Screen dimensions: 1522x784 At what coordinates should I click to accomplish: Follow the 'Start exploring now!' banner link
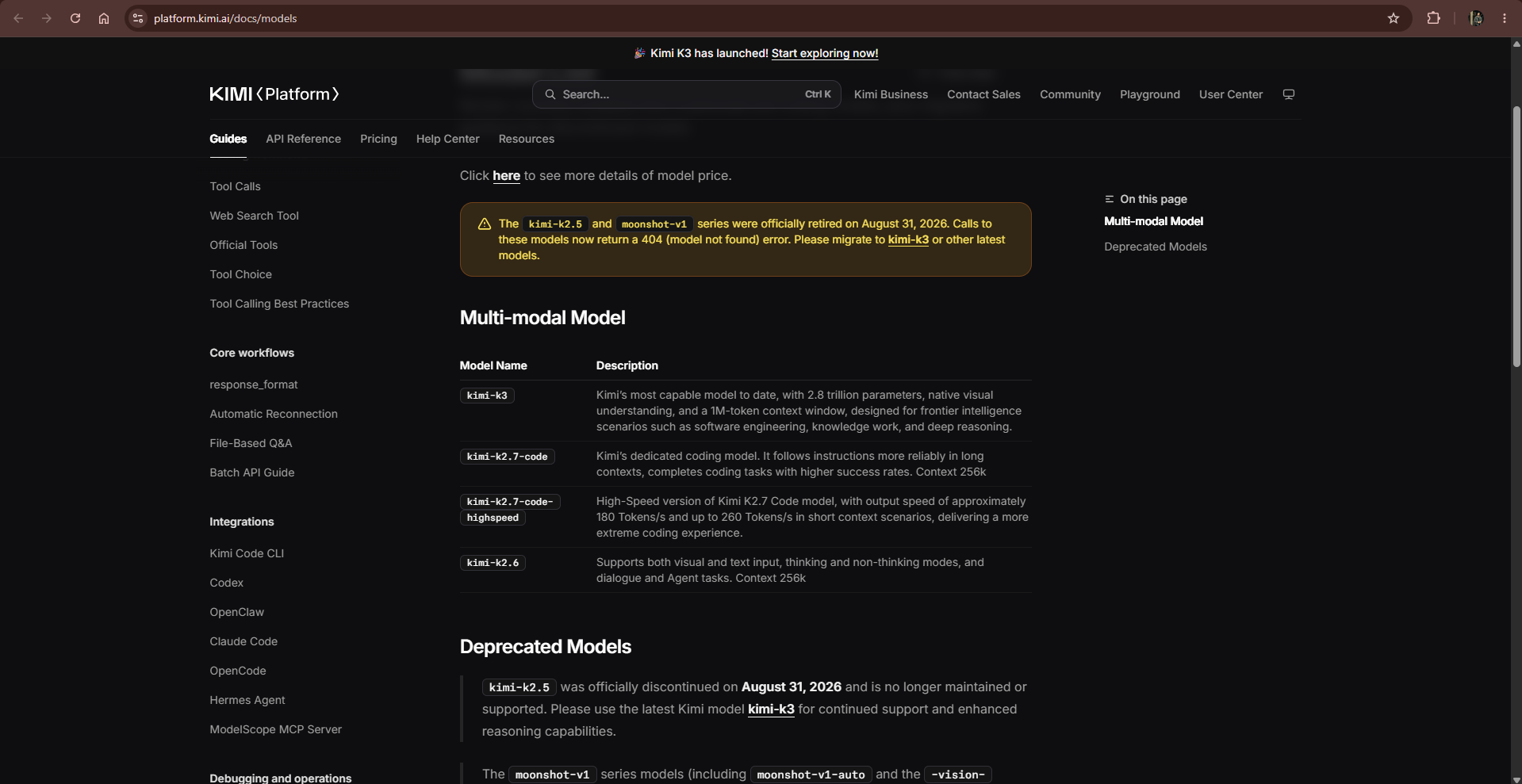(825, 53)
